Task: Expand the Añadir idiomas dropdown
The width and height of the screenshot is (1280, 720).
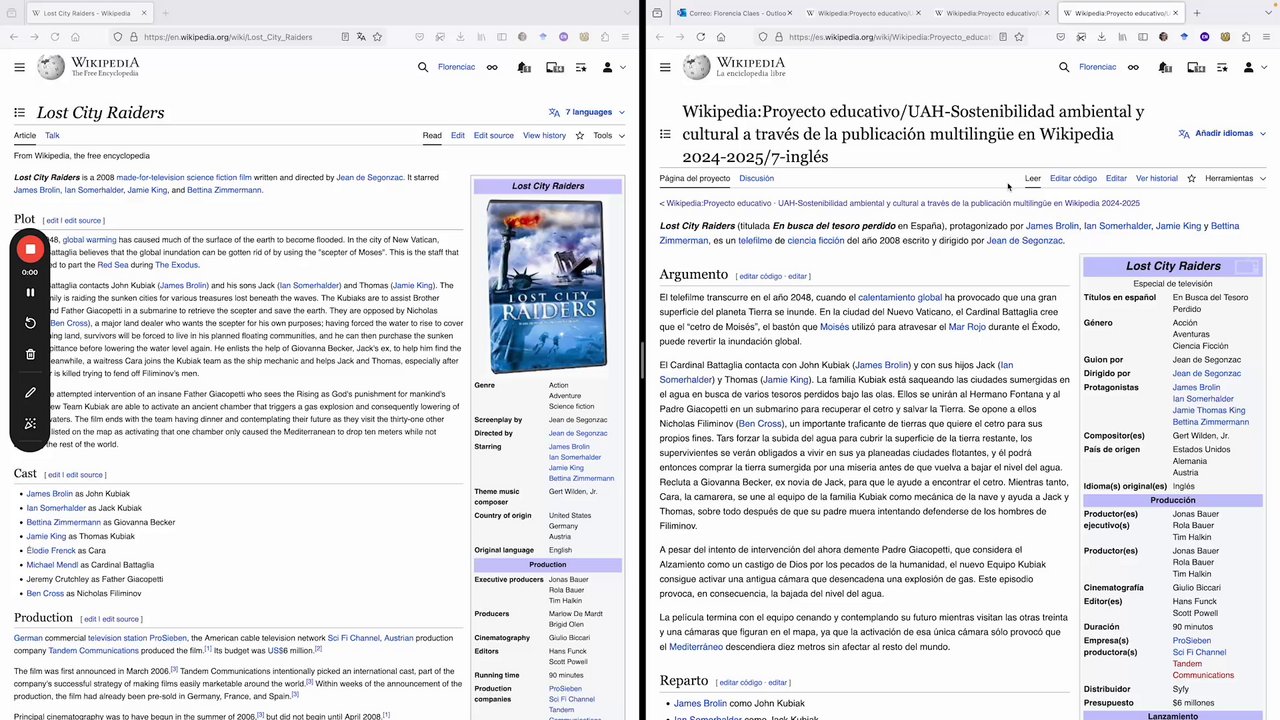Action: click(1224, 133)
